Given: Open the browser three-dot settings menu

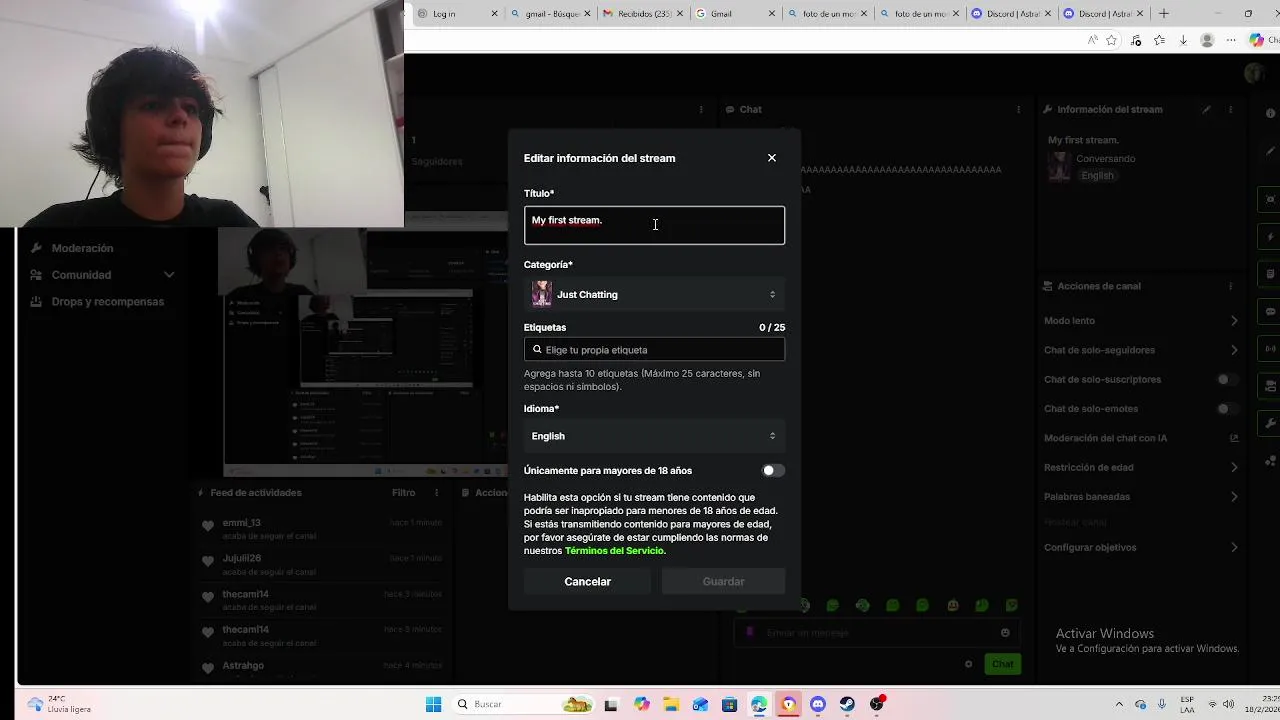Looking at the screenshot, I should tap(1231, 41).
